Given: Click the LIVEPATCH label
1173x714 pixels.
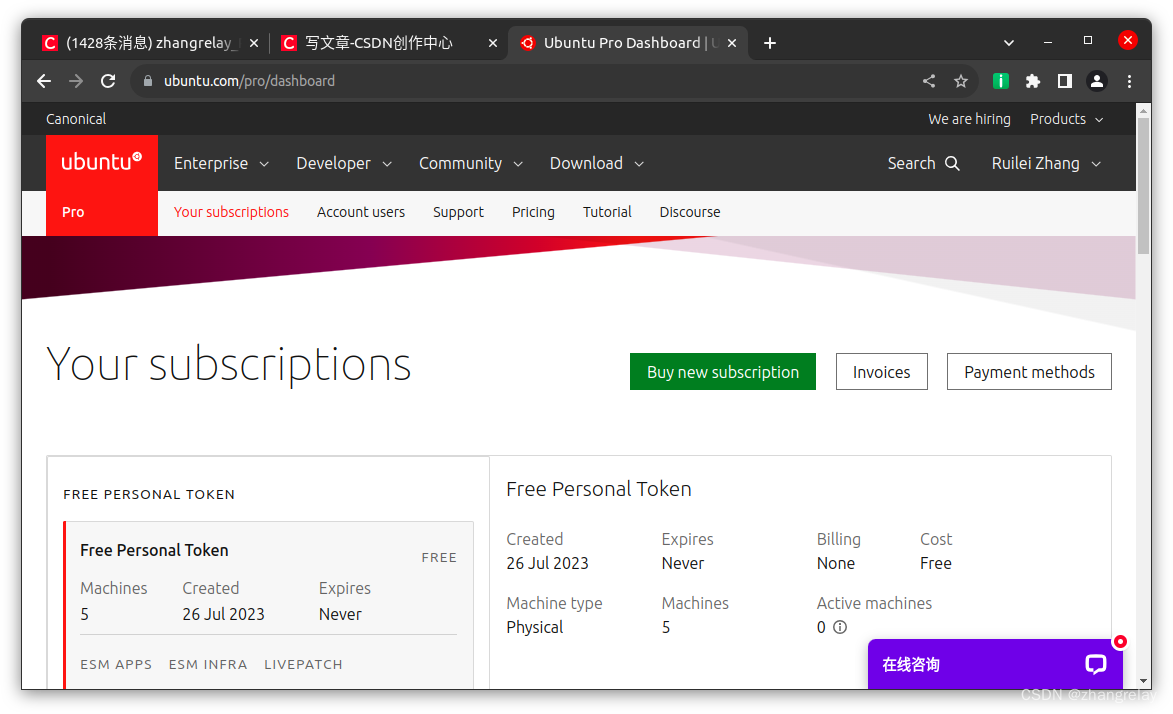Looking at the screenshot, I should click(x=304, y=665).
